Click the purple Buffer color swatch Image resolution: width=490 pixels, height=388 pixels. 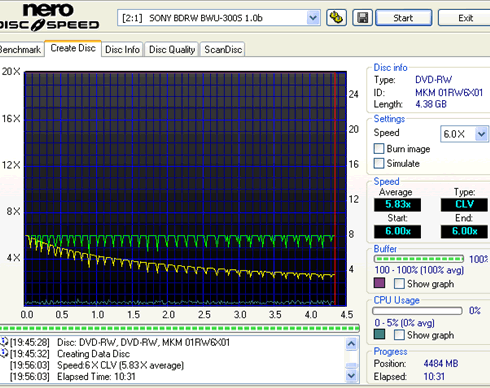(379, 283)
